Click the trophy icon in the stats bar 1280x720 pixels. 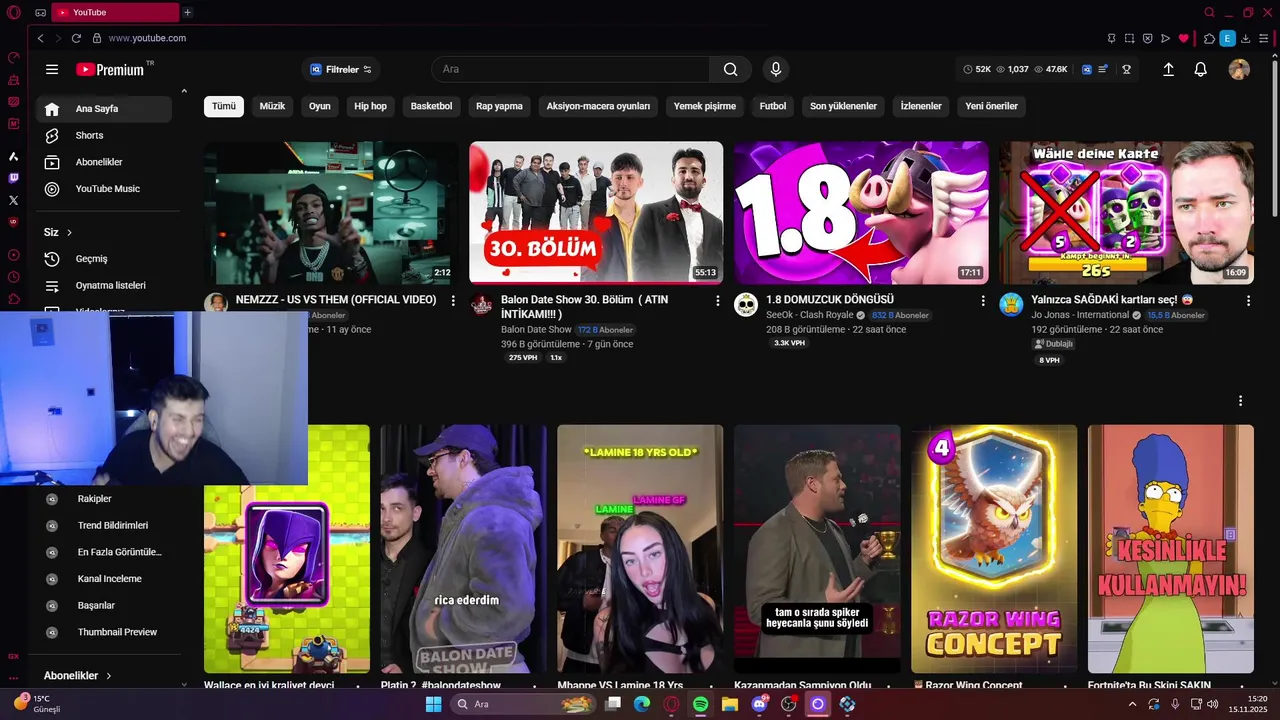pos(1126,69)
